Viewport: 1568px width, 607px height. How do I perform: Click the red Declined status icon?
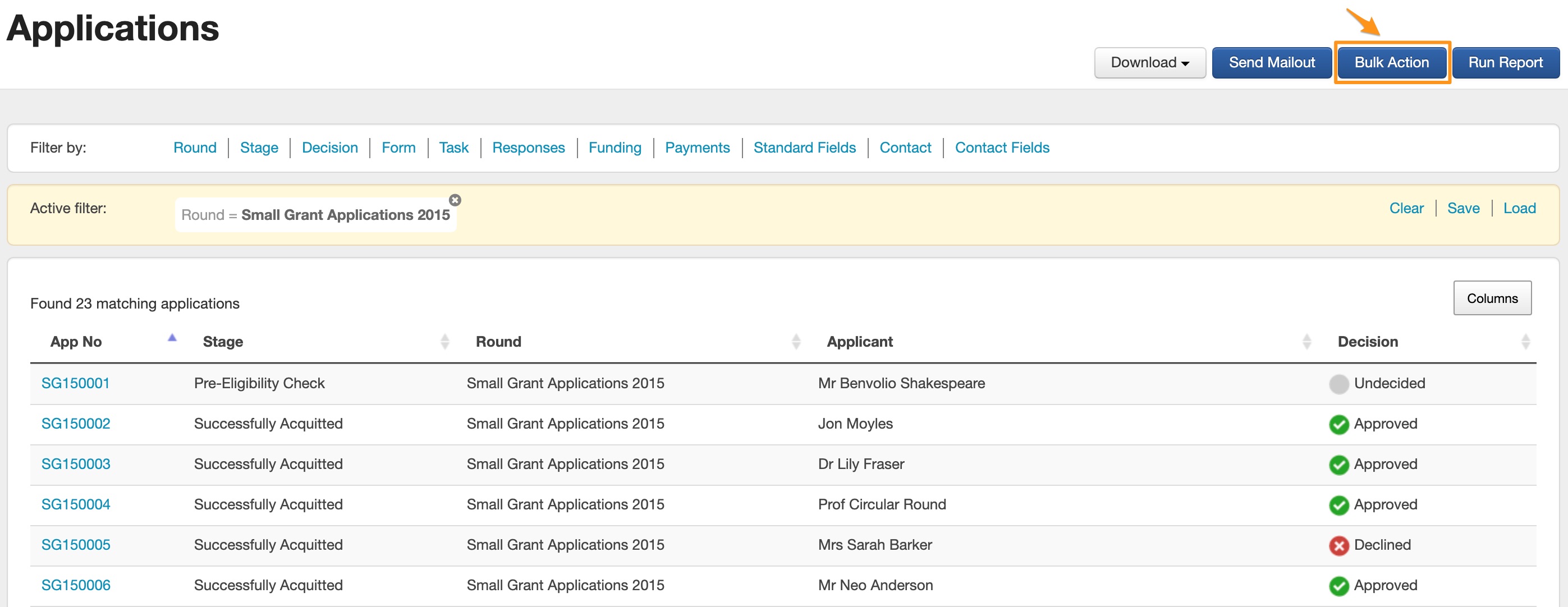point(1338,545)
